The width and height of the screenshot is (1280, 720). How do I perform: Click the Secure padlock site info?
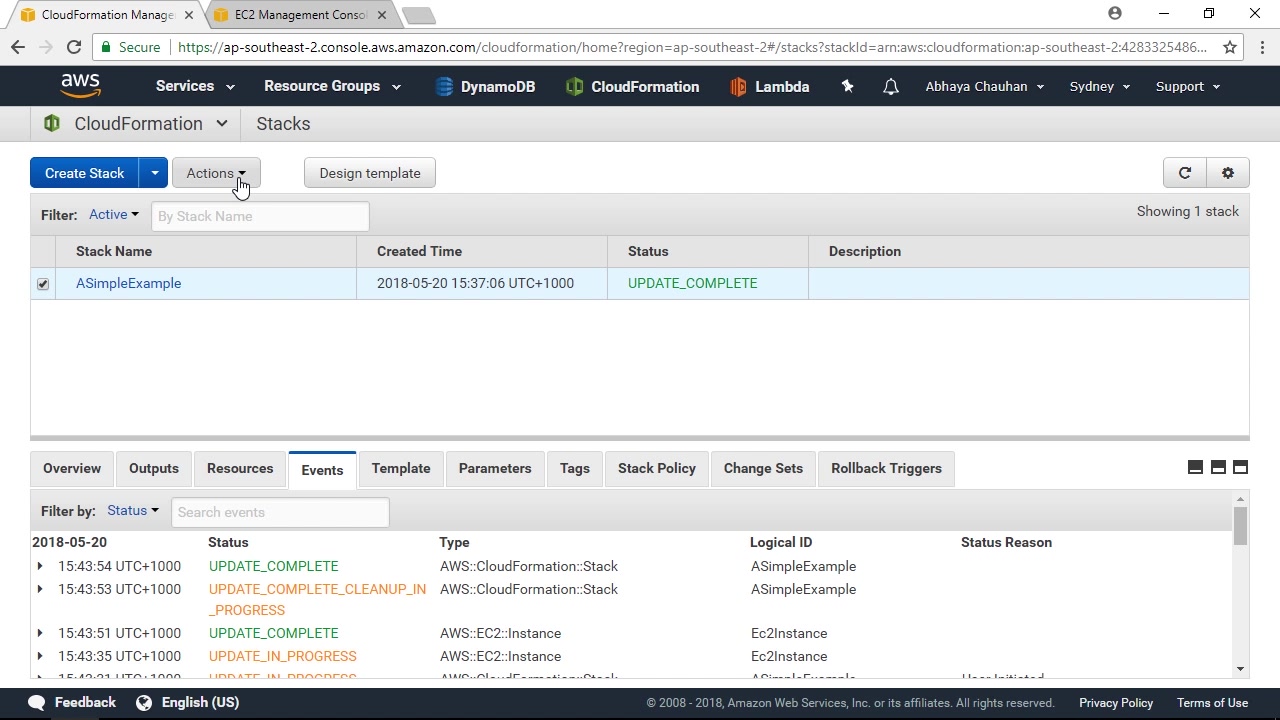[x=130, y=47]
